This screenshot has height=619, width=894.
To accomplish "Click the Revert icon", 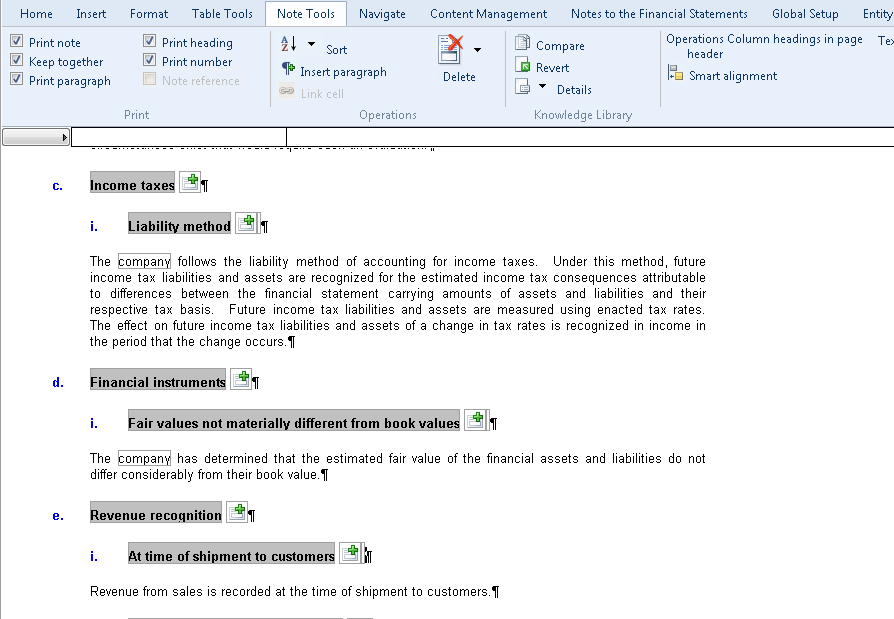I will [522, 65].
